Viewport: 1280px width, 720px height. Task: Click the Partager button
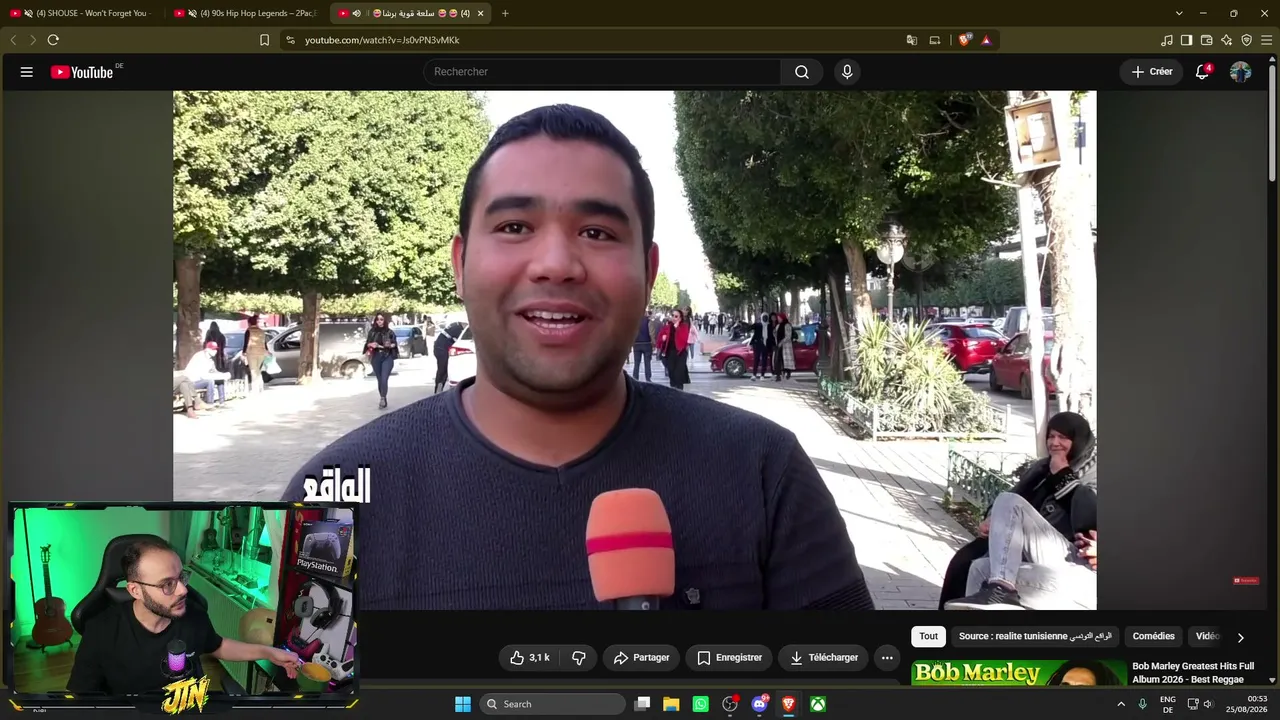coord(641,657)
